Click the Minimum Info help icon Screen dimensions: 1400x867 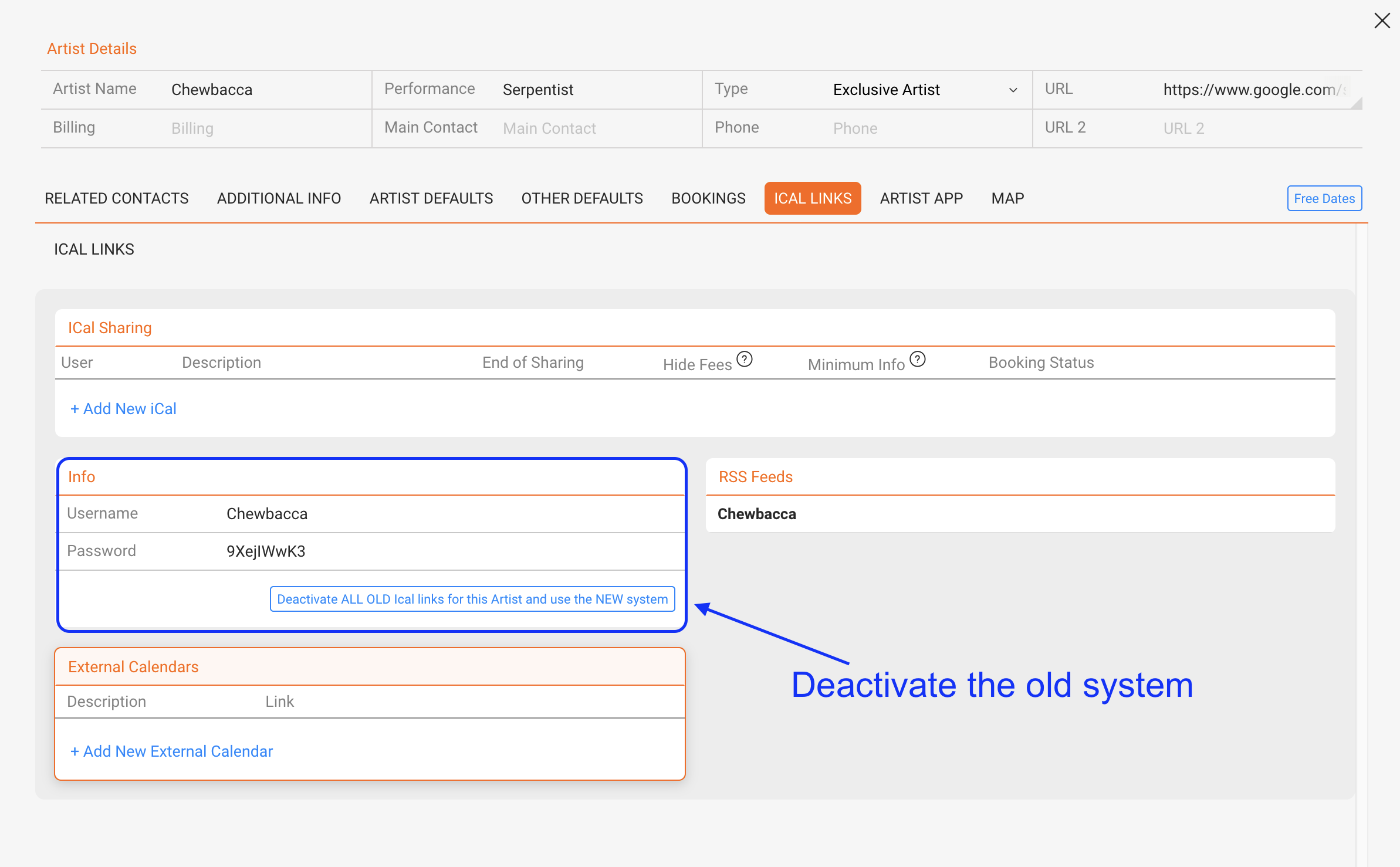[917, 359]
